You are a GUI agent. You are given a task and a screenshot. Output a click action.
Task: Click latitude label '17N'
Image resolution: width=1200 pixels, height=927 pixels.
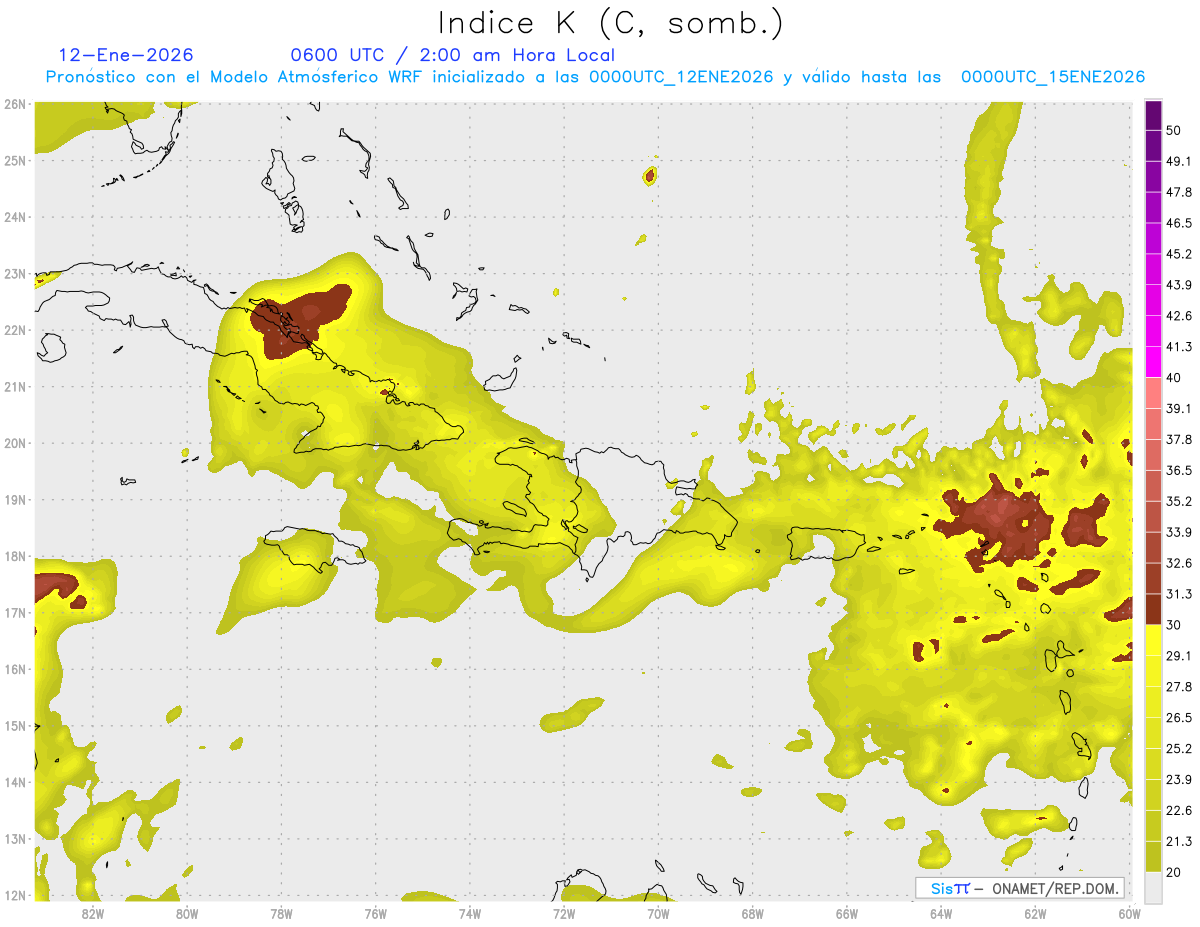pos(15,613)
